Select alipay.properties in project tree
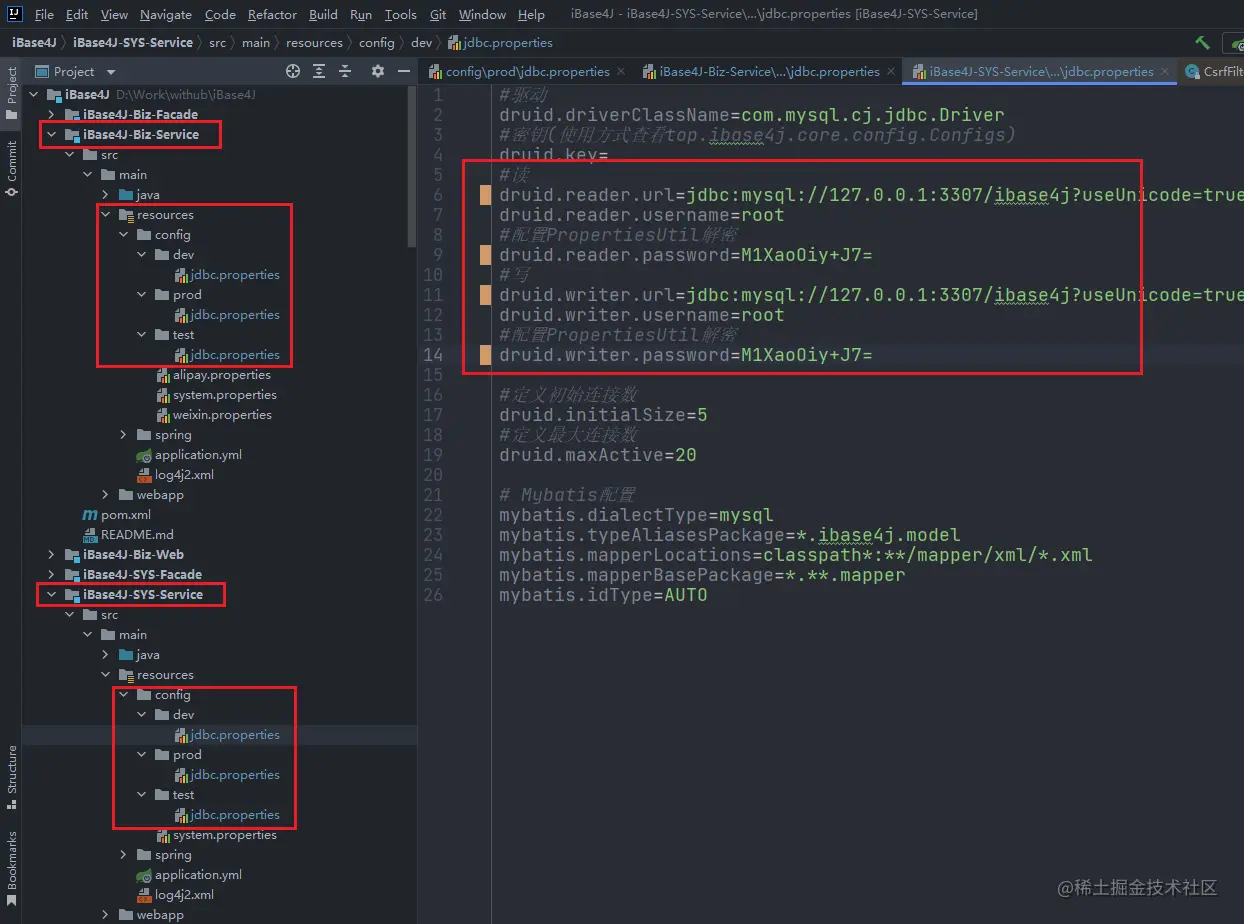Image resolution: width=1244 pixels, height=924 pixels. coord(222,375)
